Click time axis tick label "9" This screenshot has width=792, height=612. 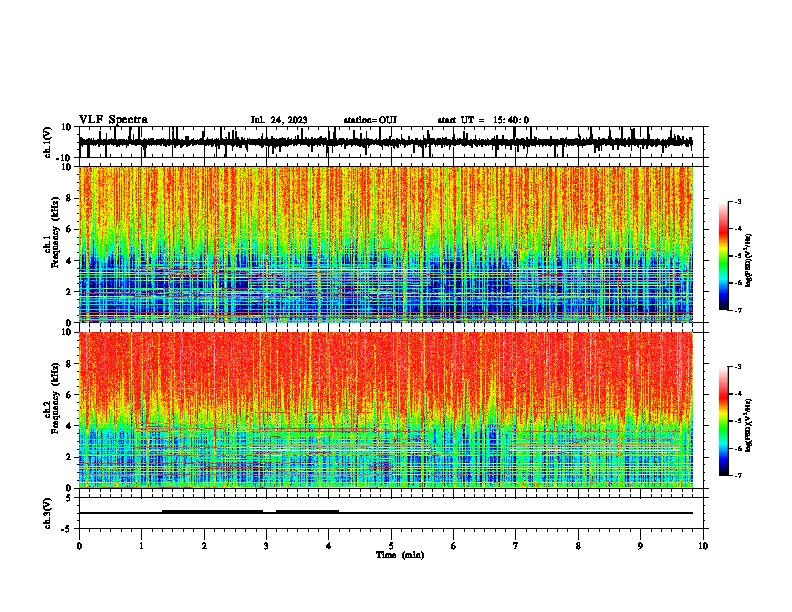point(640,546)
